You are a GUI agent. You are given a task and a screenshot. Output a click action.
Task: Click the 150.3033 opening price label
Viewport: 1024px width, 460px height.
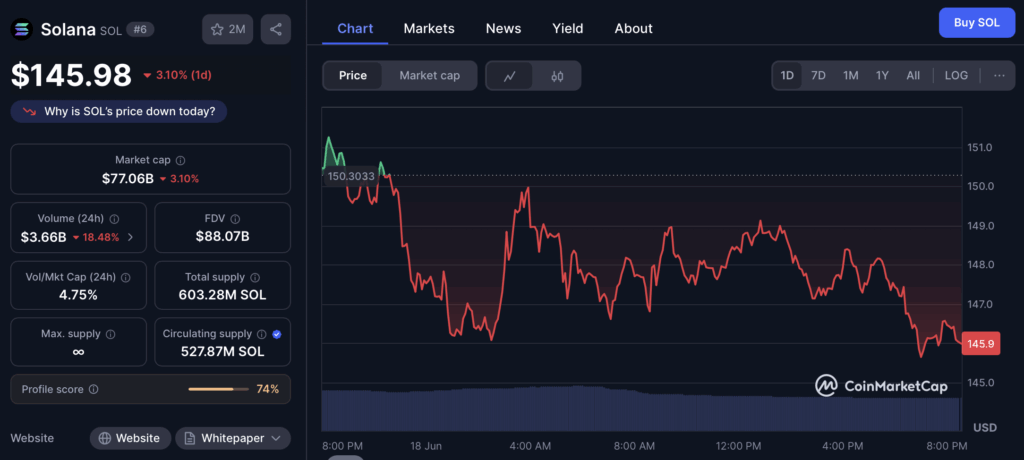pos(351,176)
